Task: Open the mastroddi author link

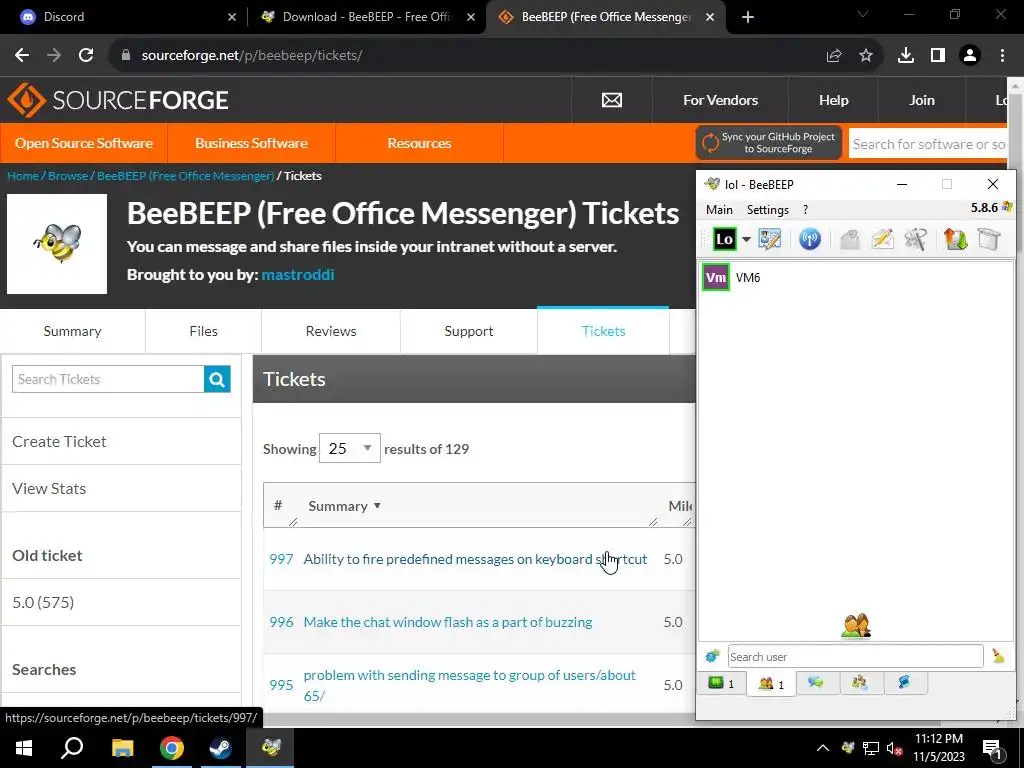Action: tap(298, 274)
